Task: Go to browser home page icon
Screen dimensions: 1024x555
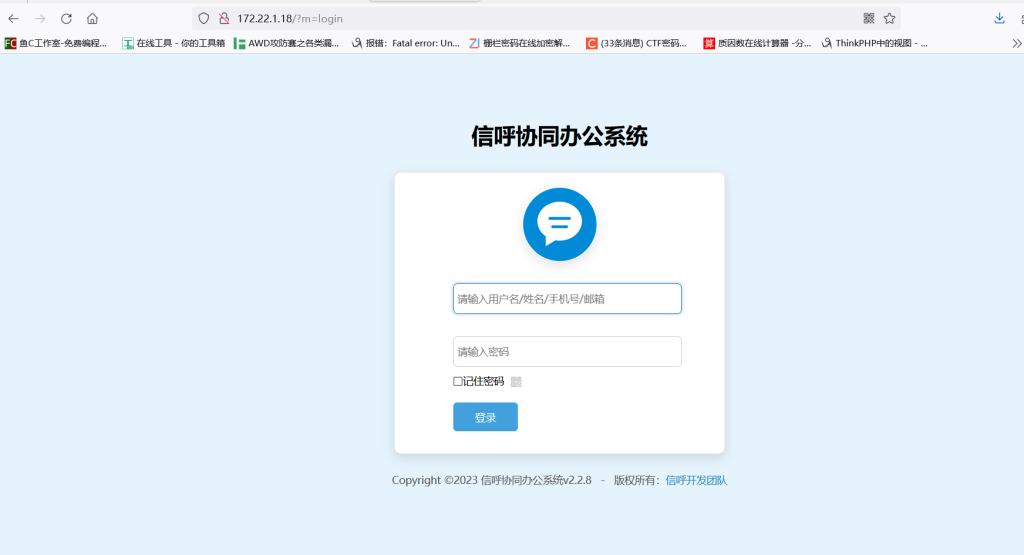Action: pos(92,18)
